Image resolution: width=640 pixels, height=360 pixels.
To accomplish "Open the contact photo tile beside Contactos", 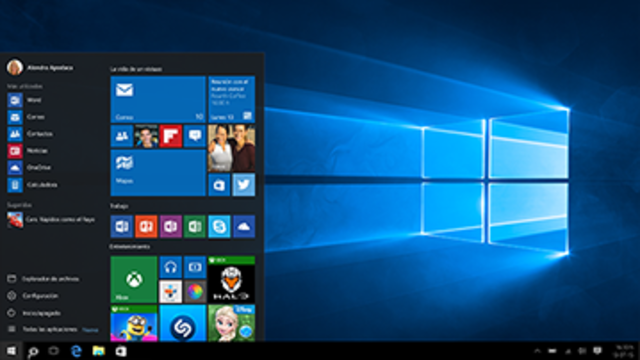I will (x=146, y=136).
